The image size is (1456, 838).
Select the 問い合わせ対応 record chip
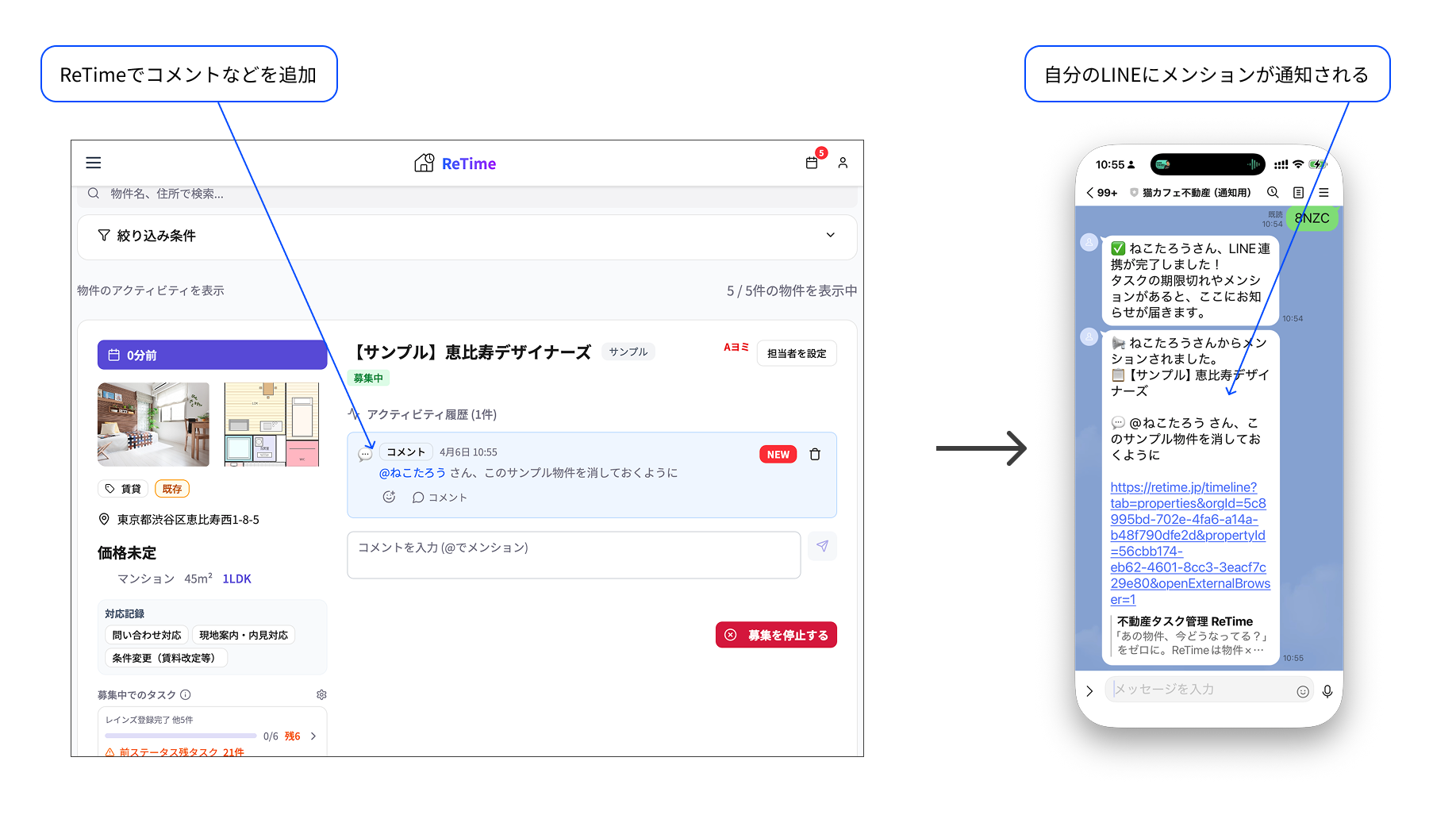[147, 635]
